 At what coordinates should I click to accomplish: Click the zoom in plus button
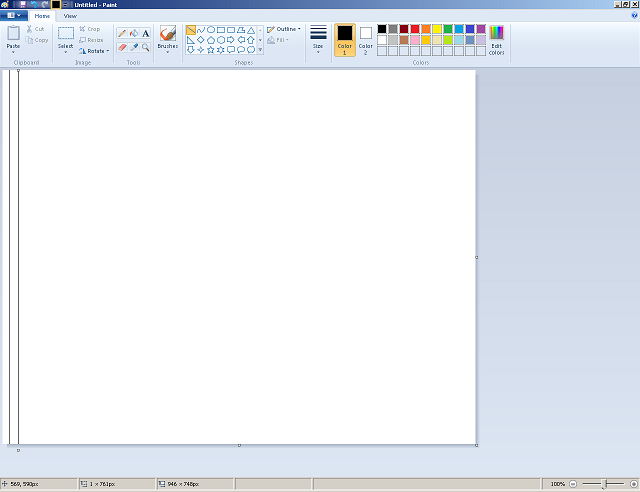[634, 484]
